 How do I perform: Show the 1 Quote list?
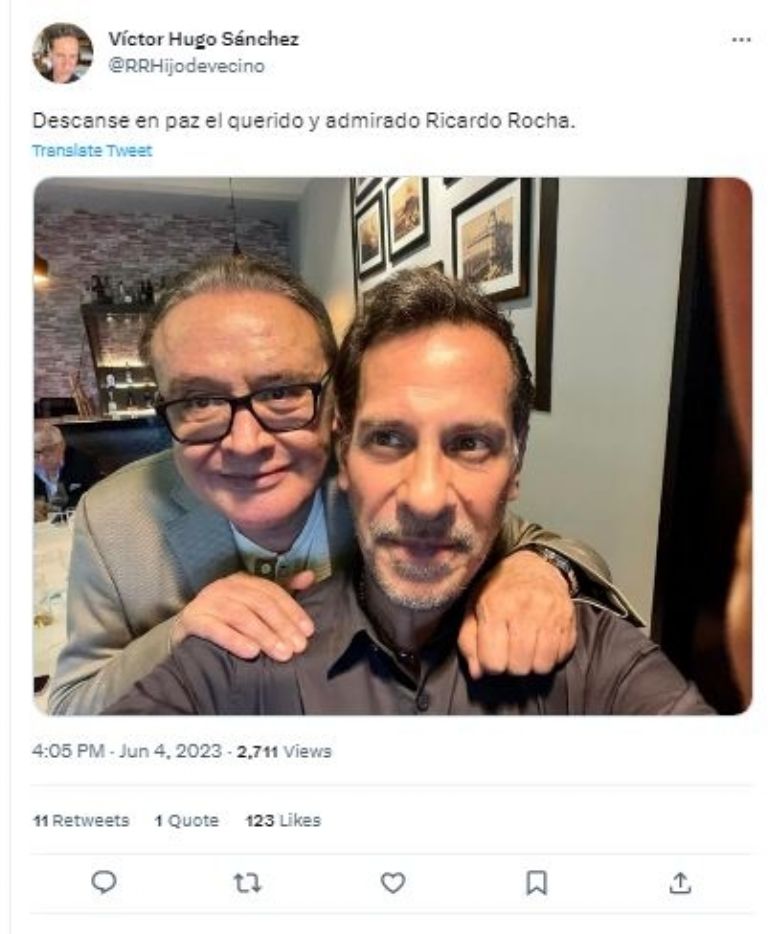(x=186, y=820)
